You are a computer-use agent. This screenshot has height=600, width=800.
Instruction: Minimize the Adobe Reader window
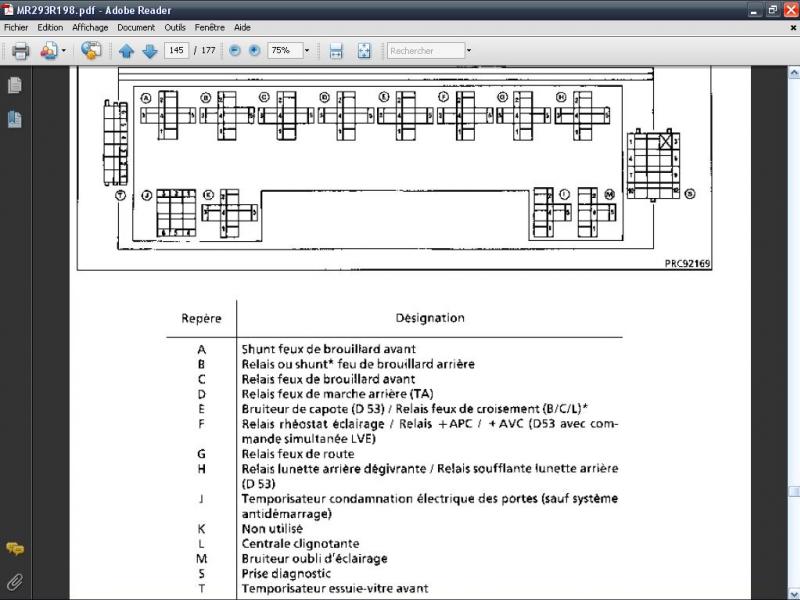(x=755, y=10)
